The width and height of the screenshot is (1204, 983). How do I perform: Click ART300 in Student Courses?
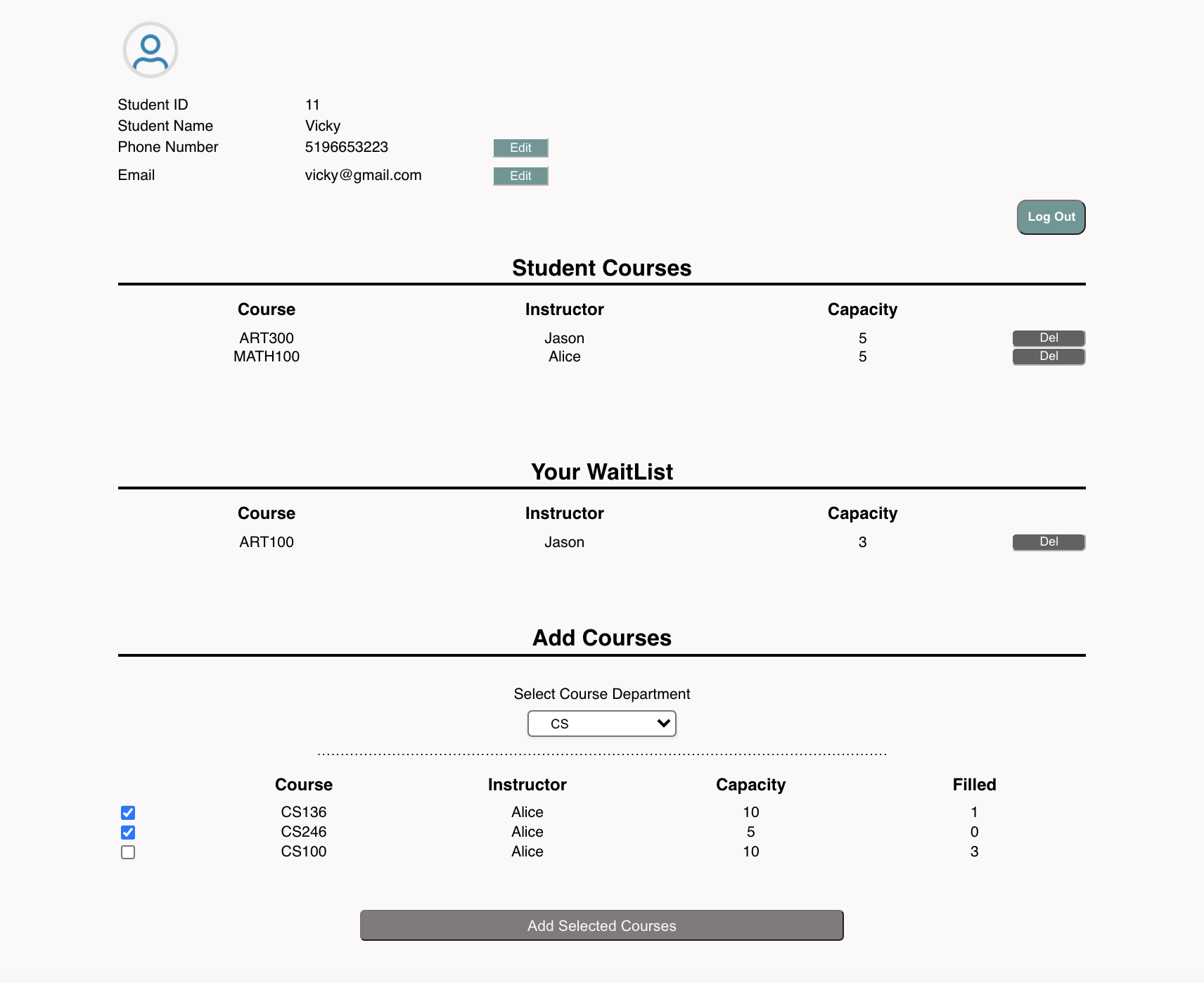(x=267, y=338)
